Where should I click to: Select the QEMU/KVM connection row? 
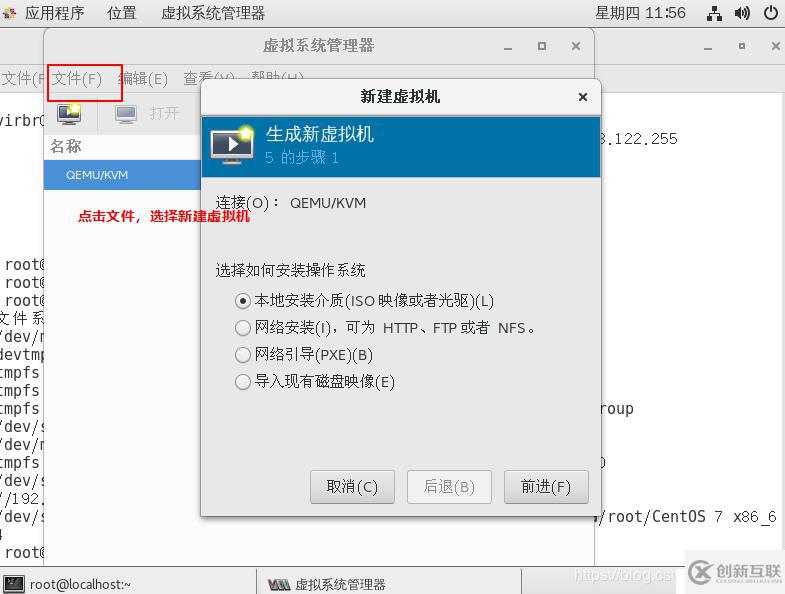point(122,175)
